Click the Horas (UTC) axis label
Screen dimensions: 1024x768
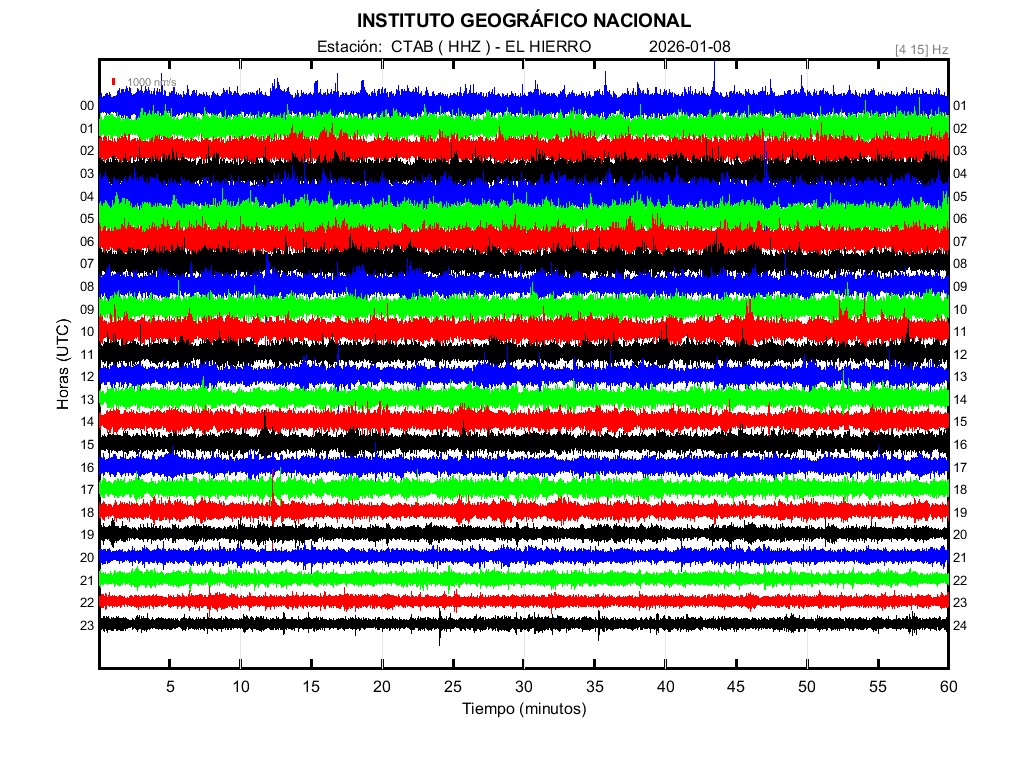coord(62,366)
